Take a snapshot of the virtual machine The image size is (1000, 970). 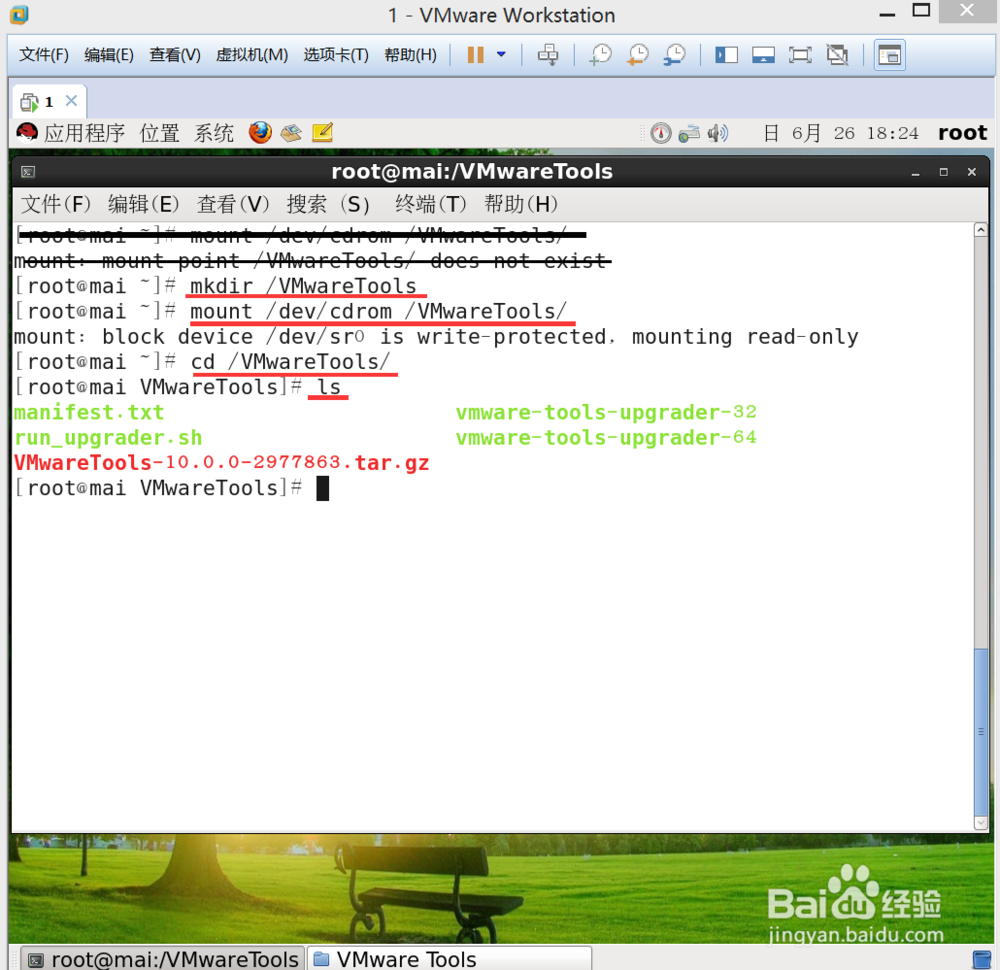point(602,54)
